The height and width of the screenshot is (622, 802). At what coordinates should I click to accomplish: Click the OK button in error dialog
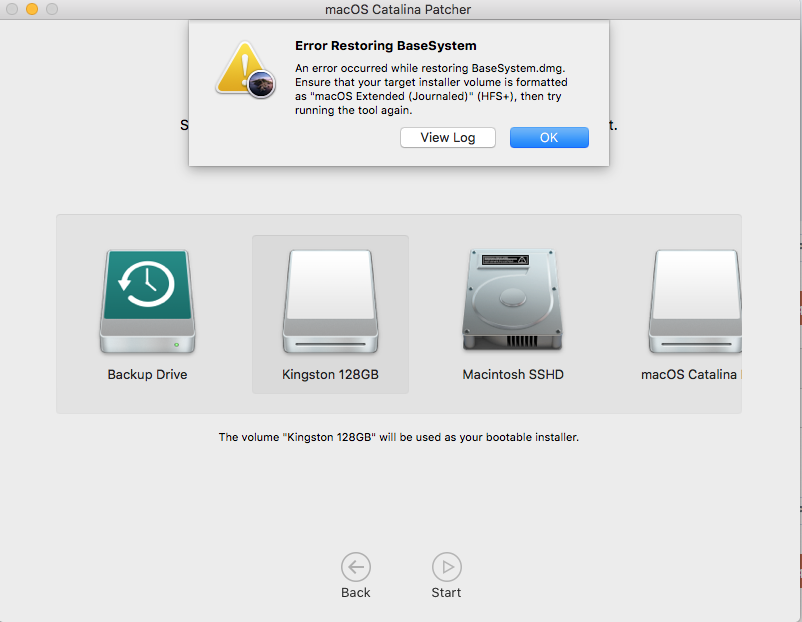coord(549,138)
